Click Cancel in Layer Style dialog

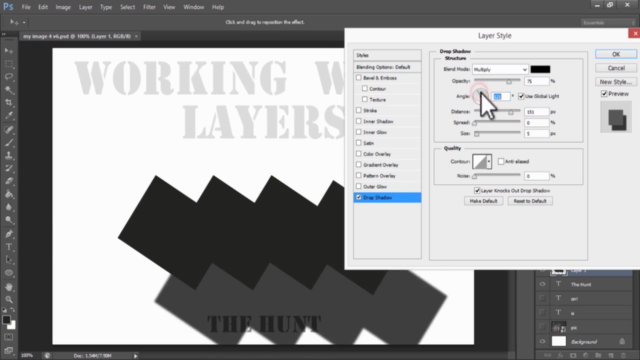(x=616, y=68)
